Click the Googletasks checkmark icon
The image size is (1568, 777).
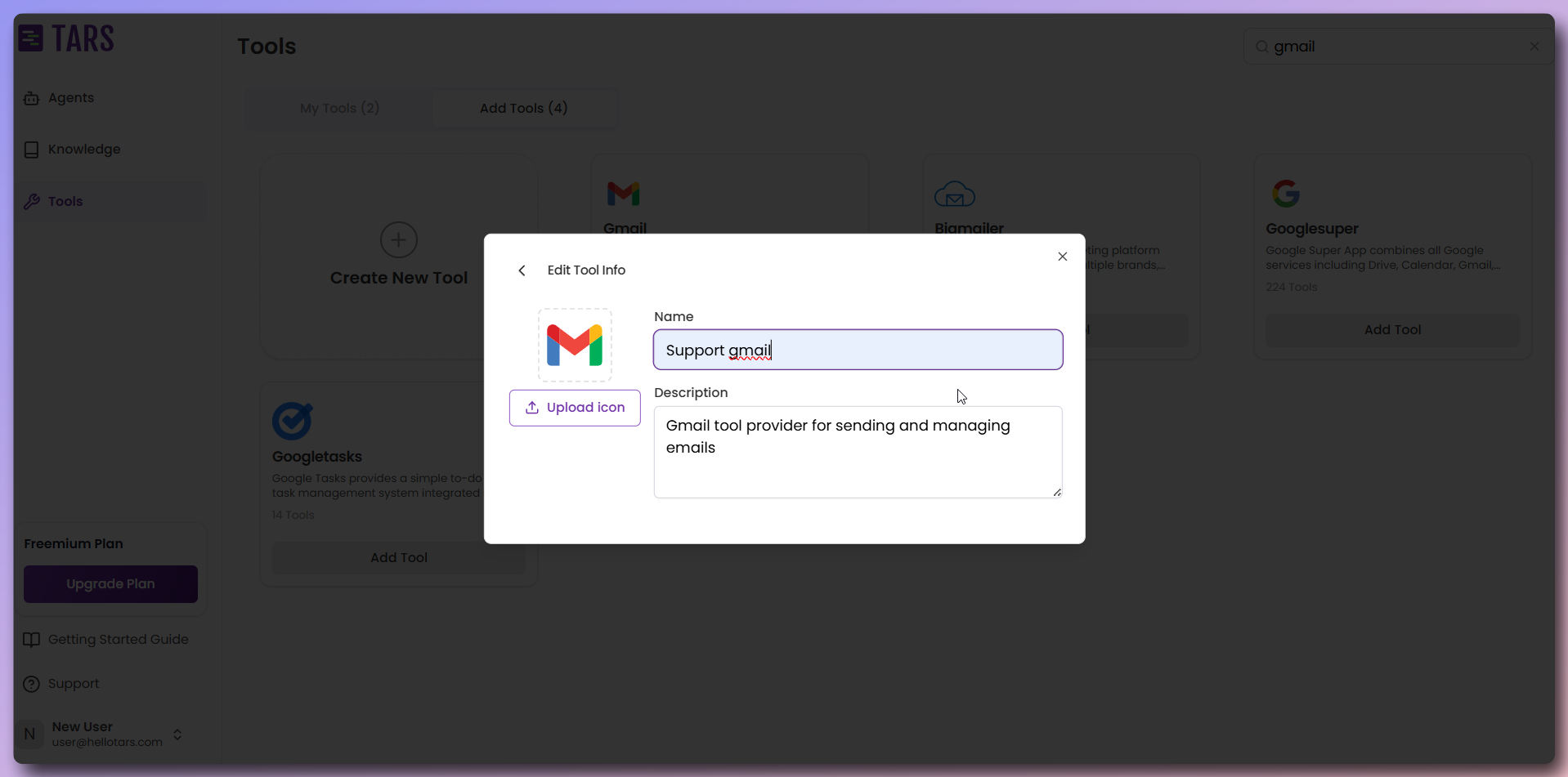pyautogui.click(x=293, y=421)
